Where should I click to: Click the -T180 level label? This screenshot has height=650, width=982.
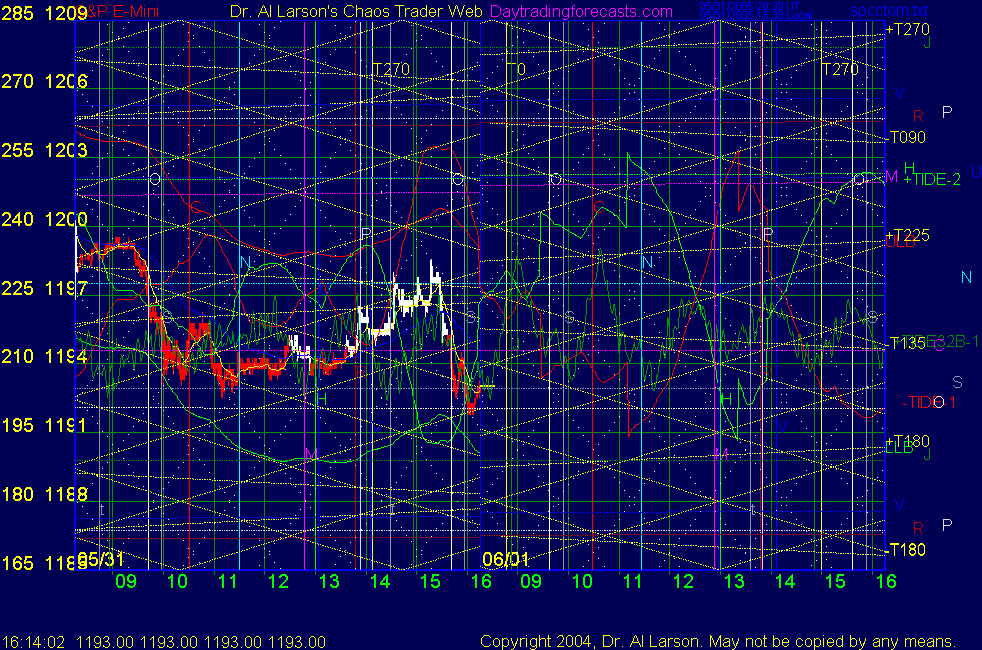pos(906,550)
